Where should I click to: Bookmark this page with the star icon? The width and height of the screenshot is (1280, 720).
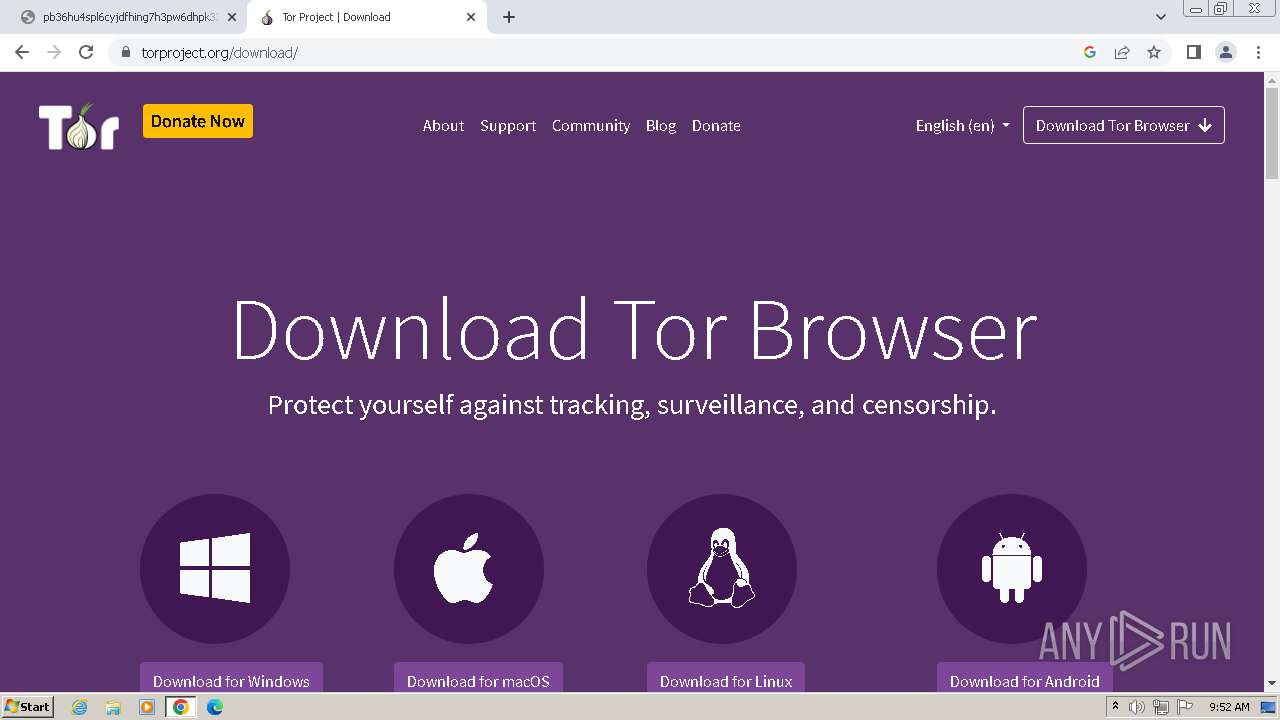tap(1154, 52)
